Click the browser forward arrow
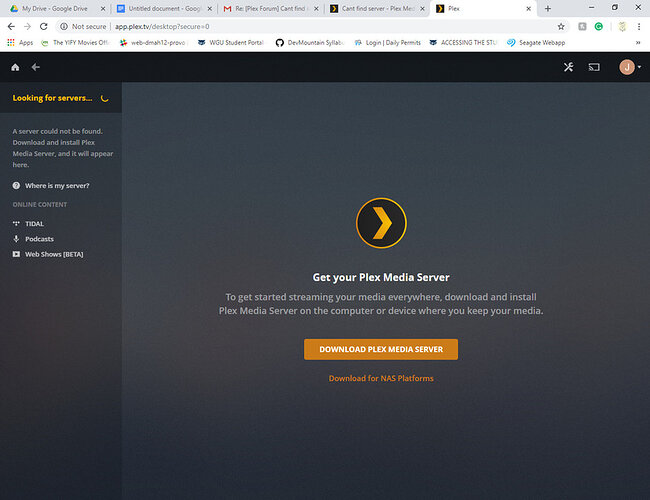Screen dimensions: 650x500 (27, 27)
